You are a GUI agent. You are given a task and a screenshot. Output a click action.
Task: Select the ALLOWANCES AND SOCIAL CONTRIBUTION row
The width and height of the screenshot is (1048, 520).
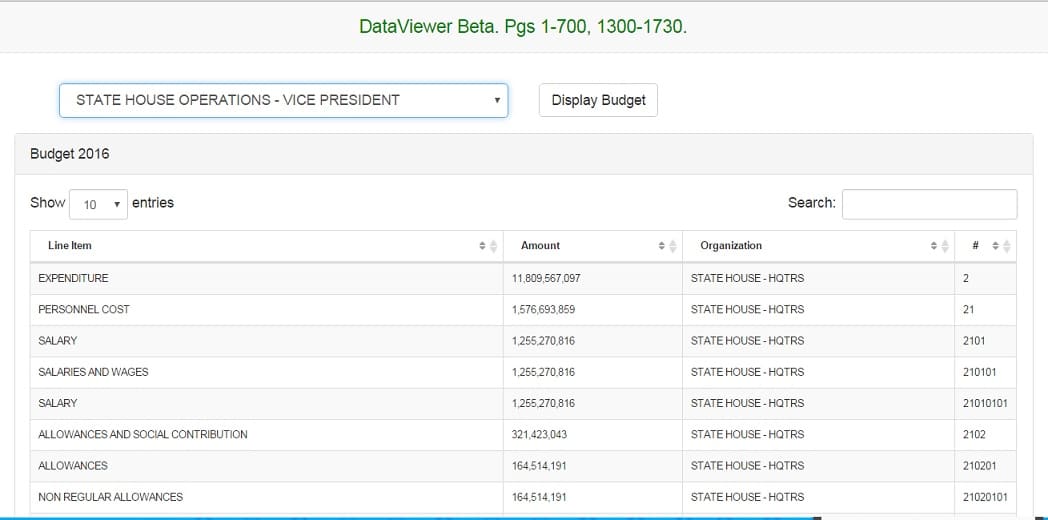pos(523,434)
